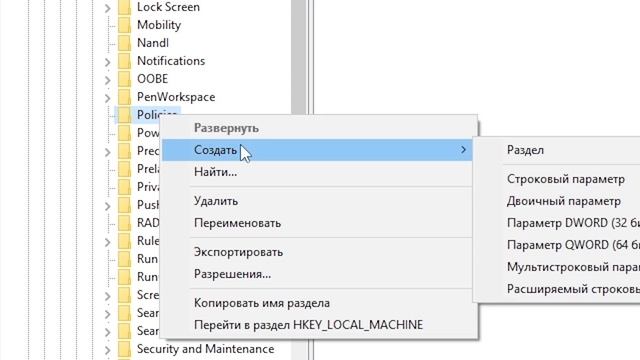Select the Notifications tree item
Viewport: 640px width, 360px height.
click(x=171, y=61)
